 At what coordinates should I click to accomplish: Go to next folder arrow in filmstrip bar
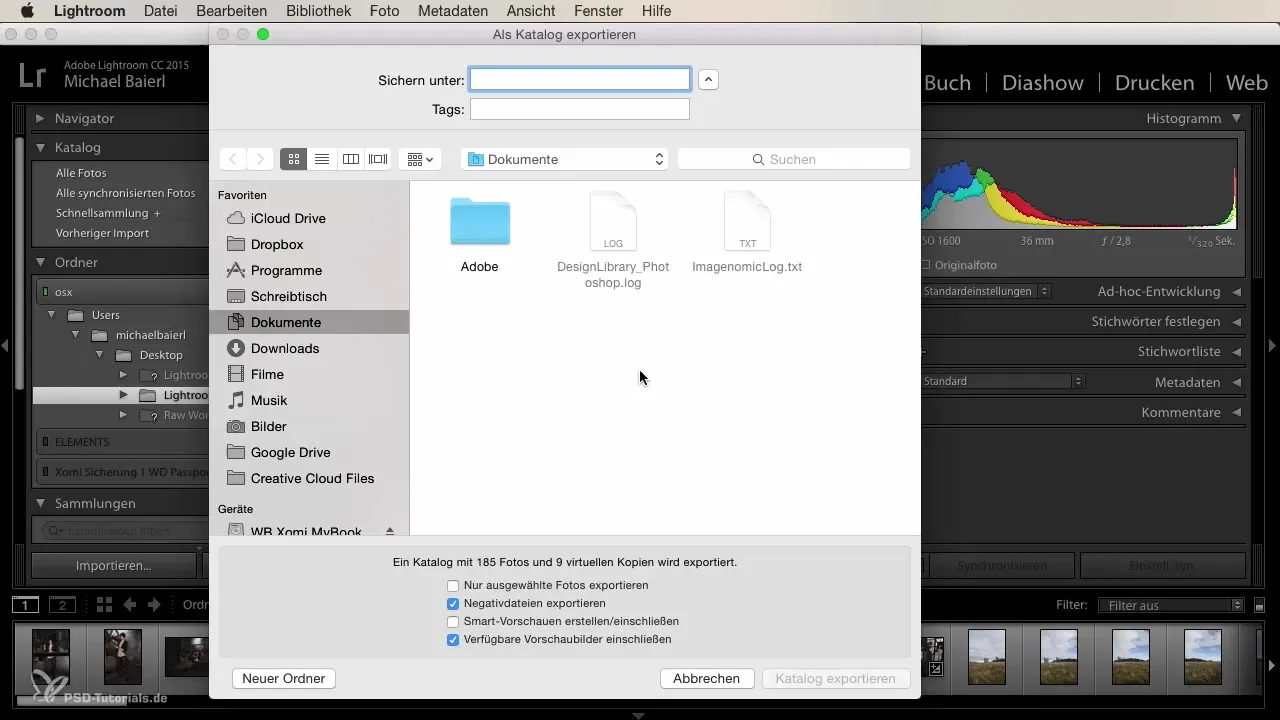(x=154, y=605)
